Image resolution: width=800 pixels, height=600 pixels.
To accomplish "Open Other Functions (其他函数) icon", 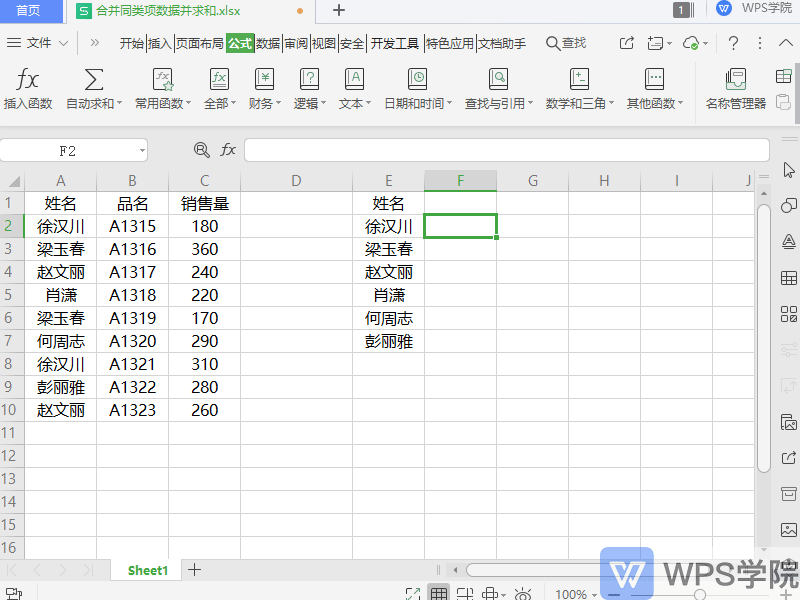I will tap(654, 80).
